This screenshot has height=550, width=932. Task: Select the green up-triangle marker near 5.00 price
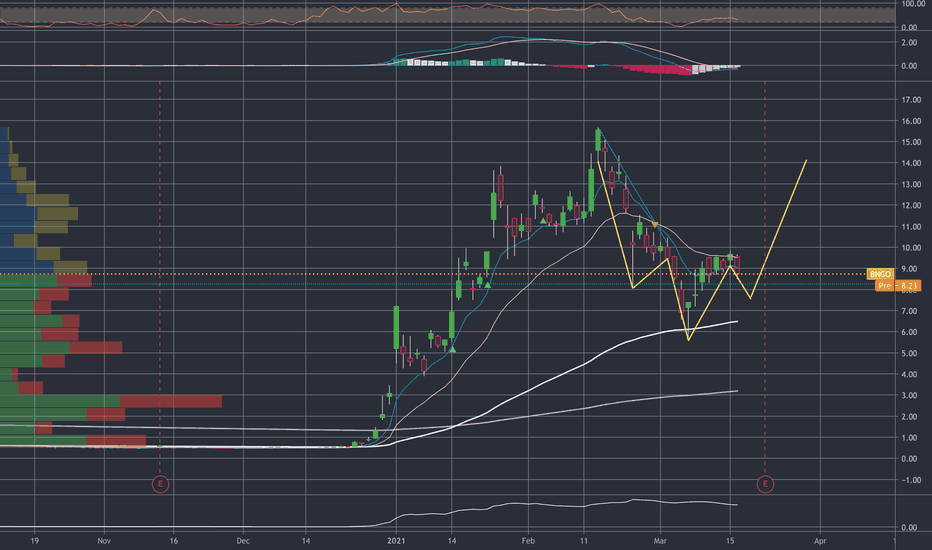(452, 350)
